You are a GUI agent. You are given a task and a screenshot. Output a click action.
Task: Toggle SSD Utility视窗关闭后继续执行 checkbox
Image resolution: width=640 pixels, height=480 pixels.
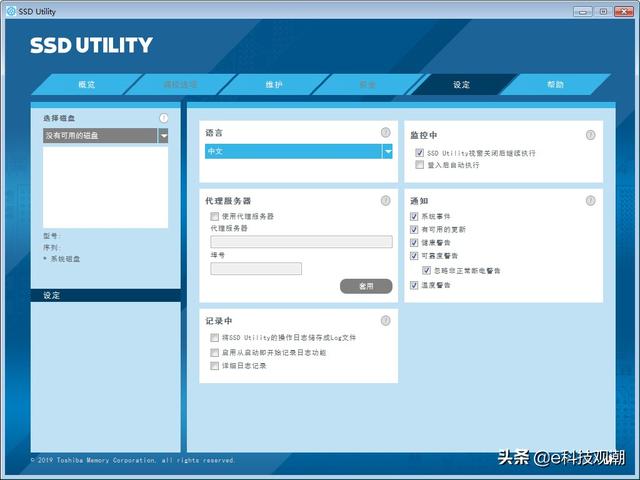pyautogui.click(x=420, y=153)
